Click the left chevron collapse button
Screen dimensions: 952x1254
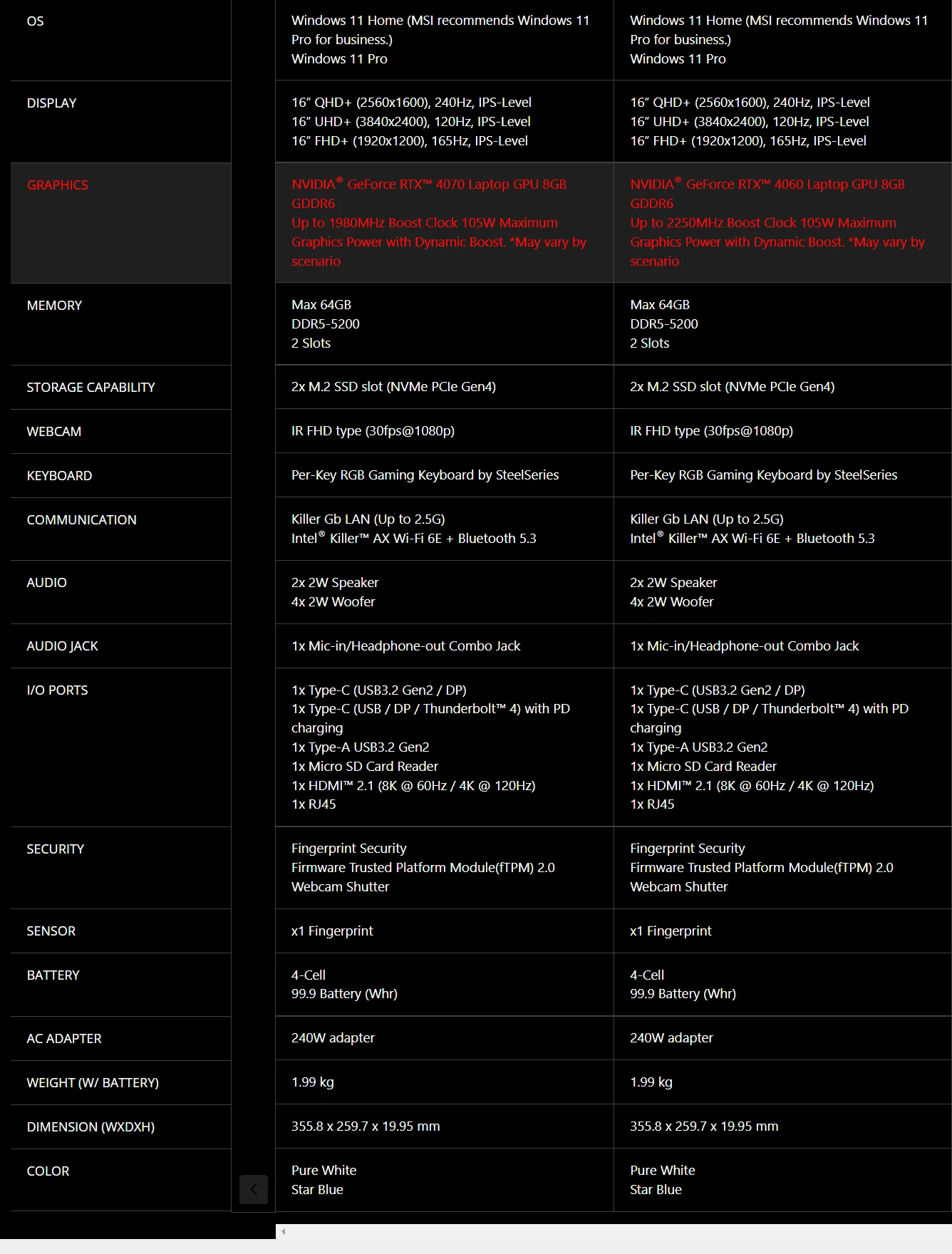253,1189
